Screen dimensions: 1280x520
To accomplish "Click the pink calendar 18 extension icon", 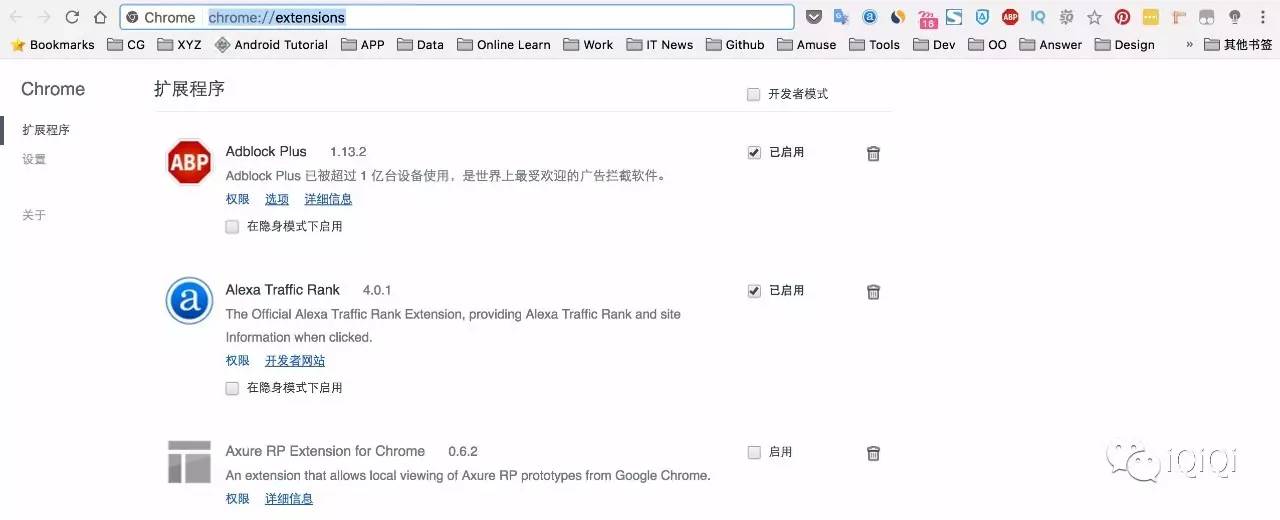I will click(927, 17).
